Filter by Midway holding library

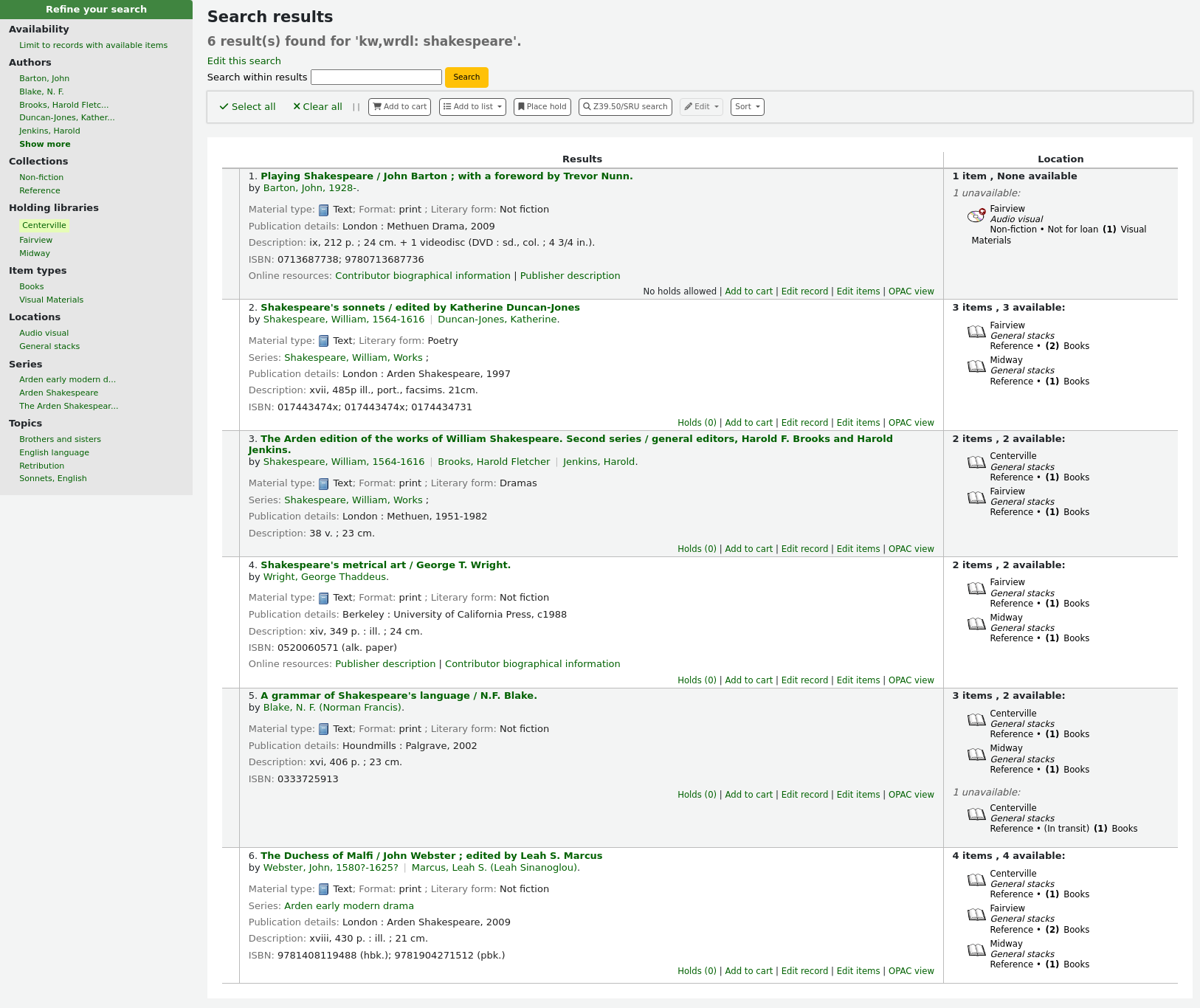[x=35, y=254]
